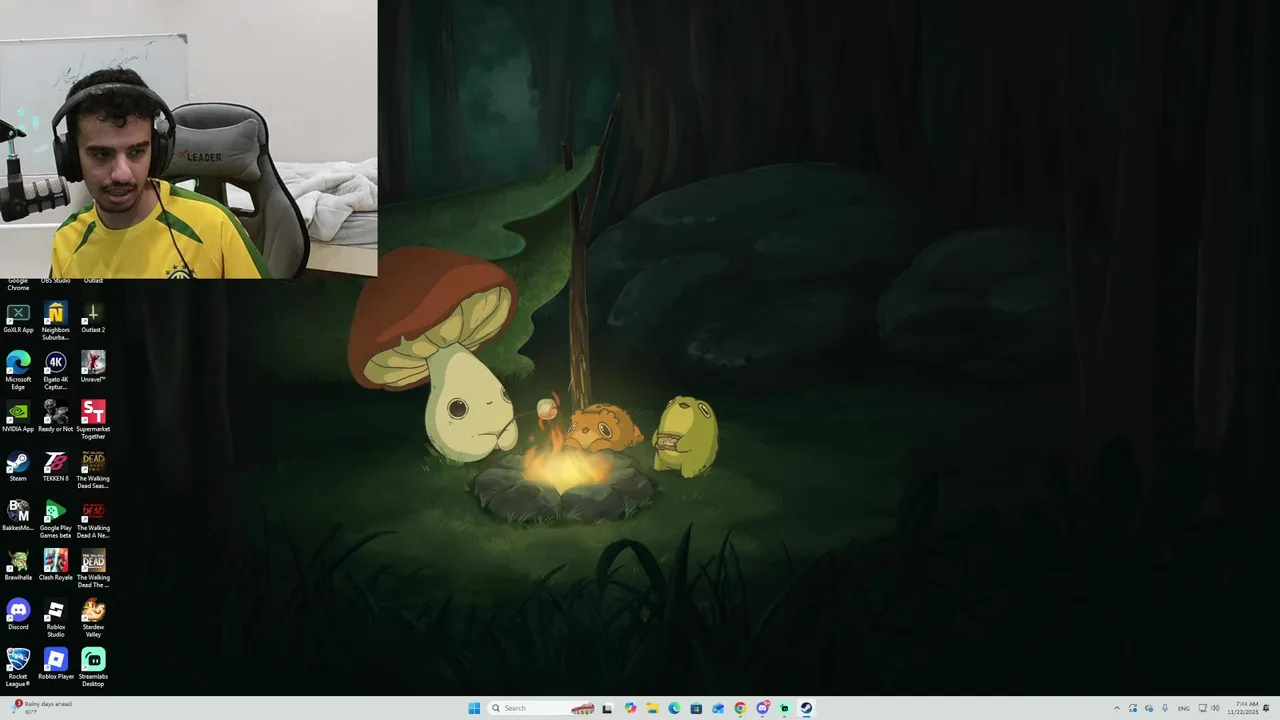
Task: Select the Steam desktop shortcut
Action: [18, 466]
